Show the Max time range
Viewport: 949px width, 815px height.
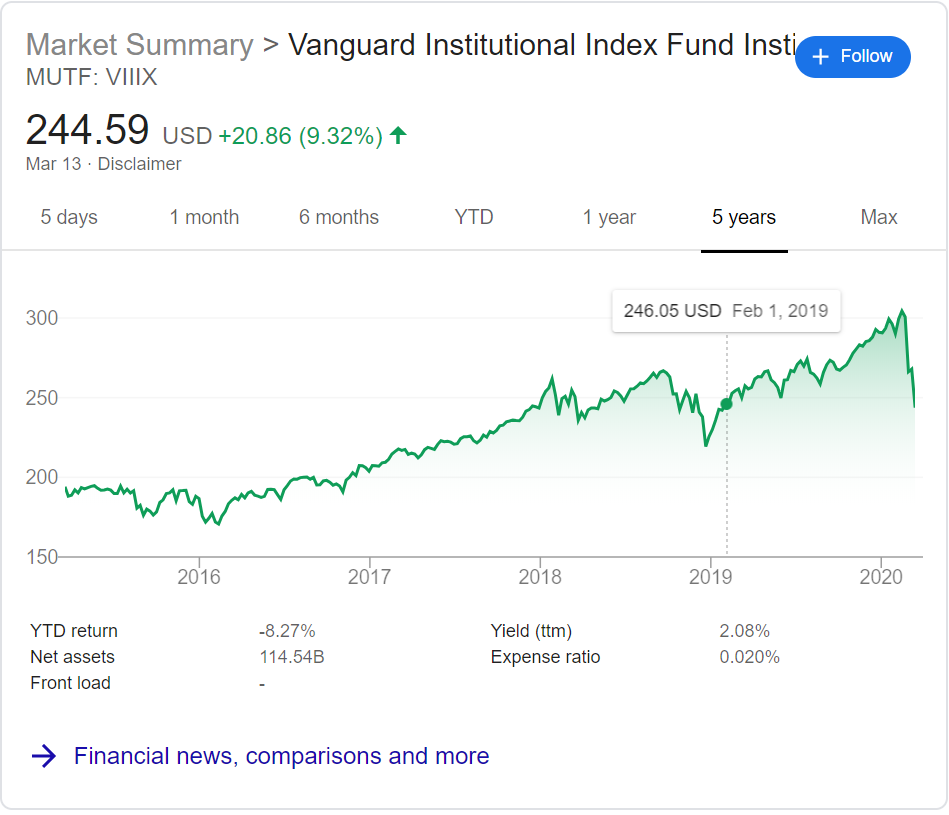point(879,217)
